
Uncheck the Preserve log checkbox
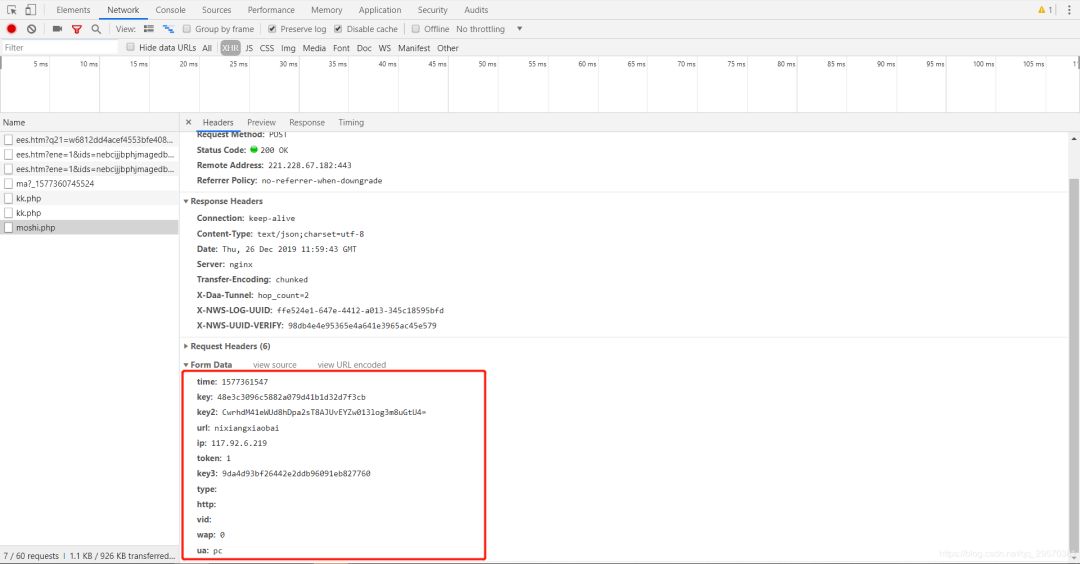tap(272, 29)
